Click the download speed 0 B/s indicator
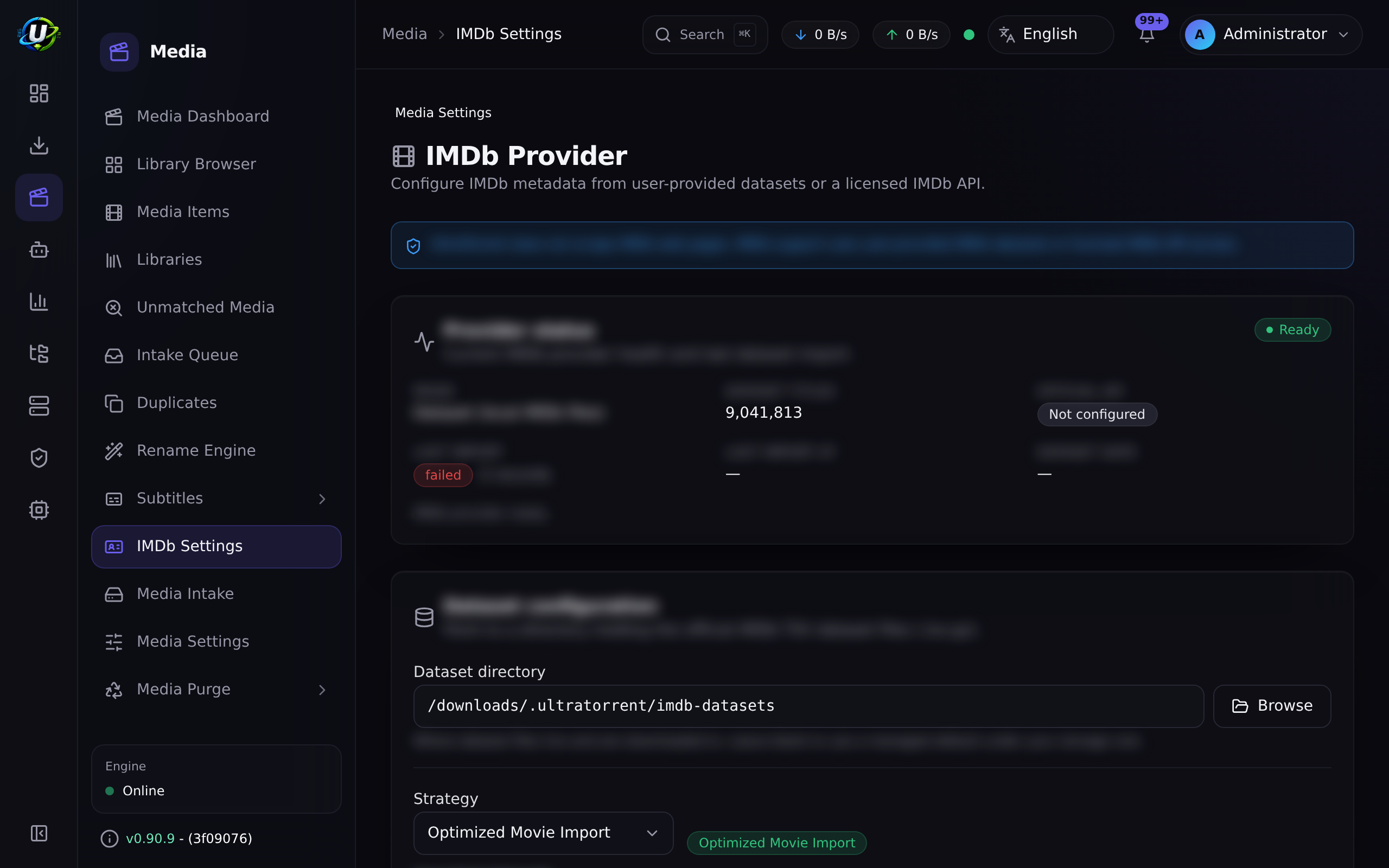1389x868 pixels. 820,34
